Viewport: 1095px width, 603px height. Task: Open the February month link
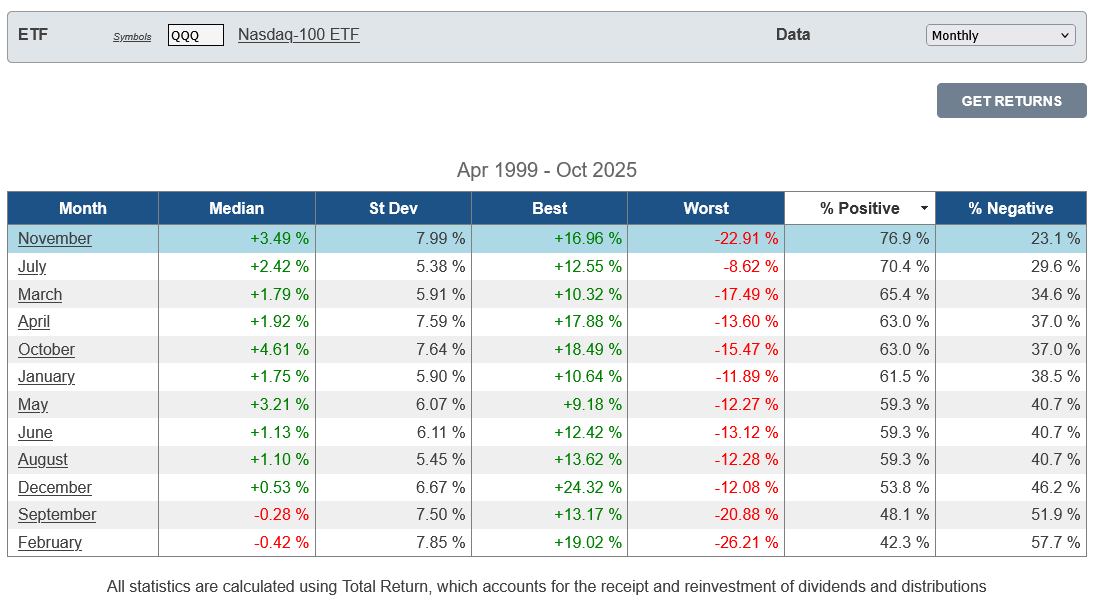coord(50,543)
